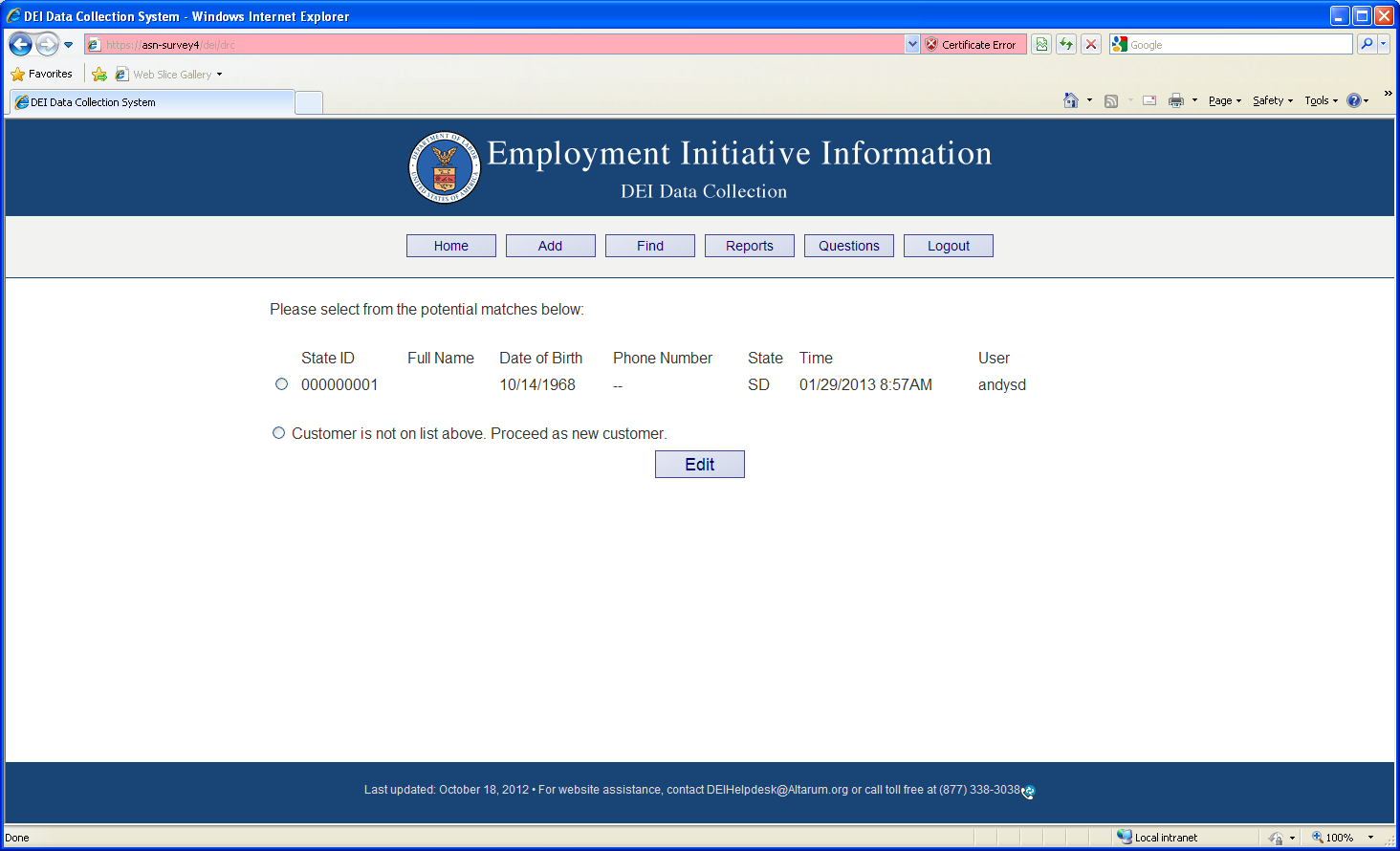Click the Home house icon in command bar
This screenshot has width=1400, height=851.
click(x=1071, y=100)
